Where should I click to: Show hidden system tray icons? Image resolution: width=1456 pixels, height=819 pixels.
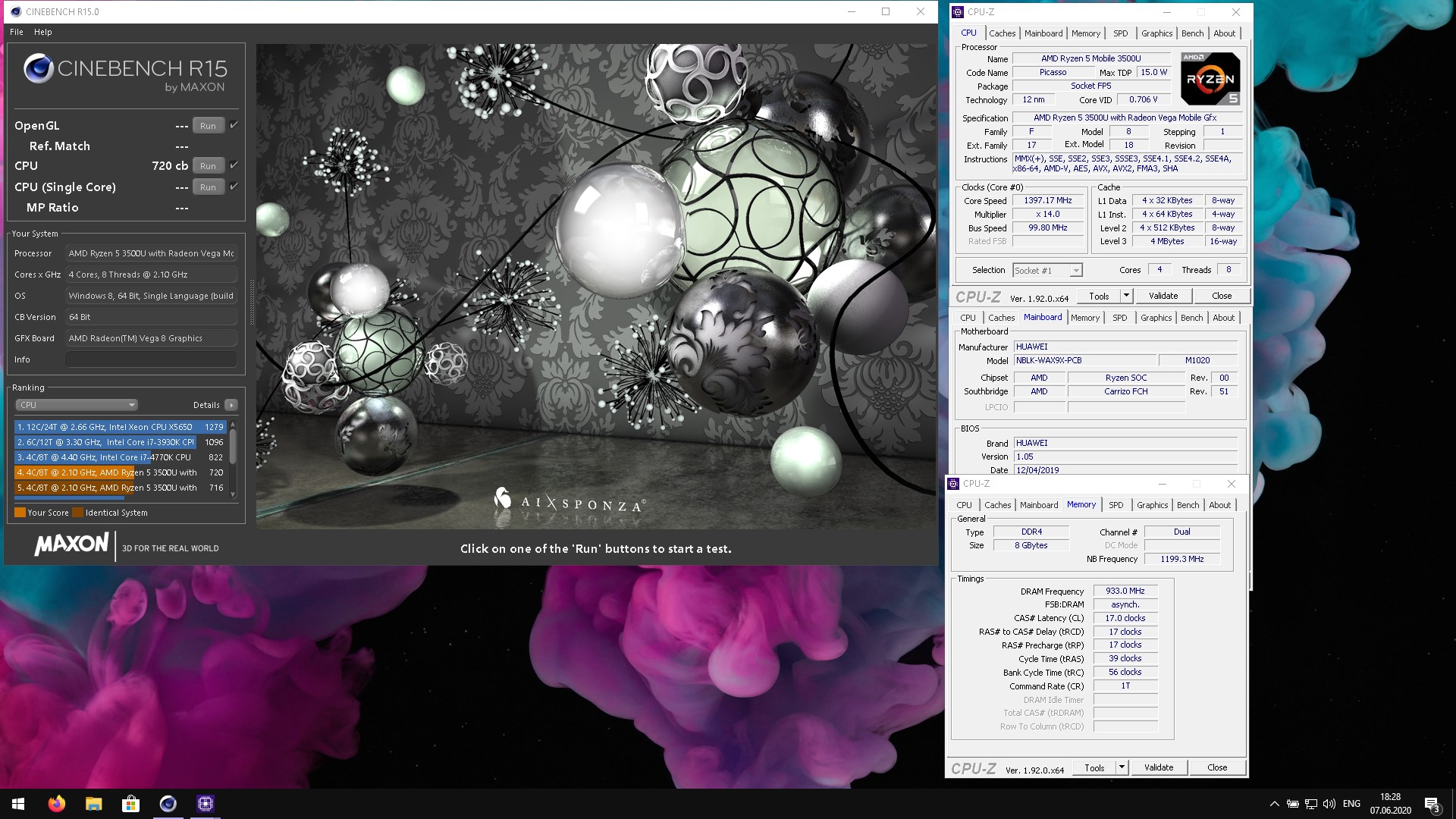(x=1274, y=804)
